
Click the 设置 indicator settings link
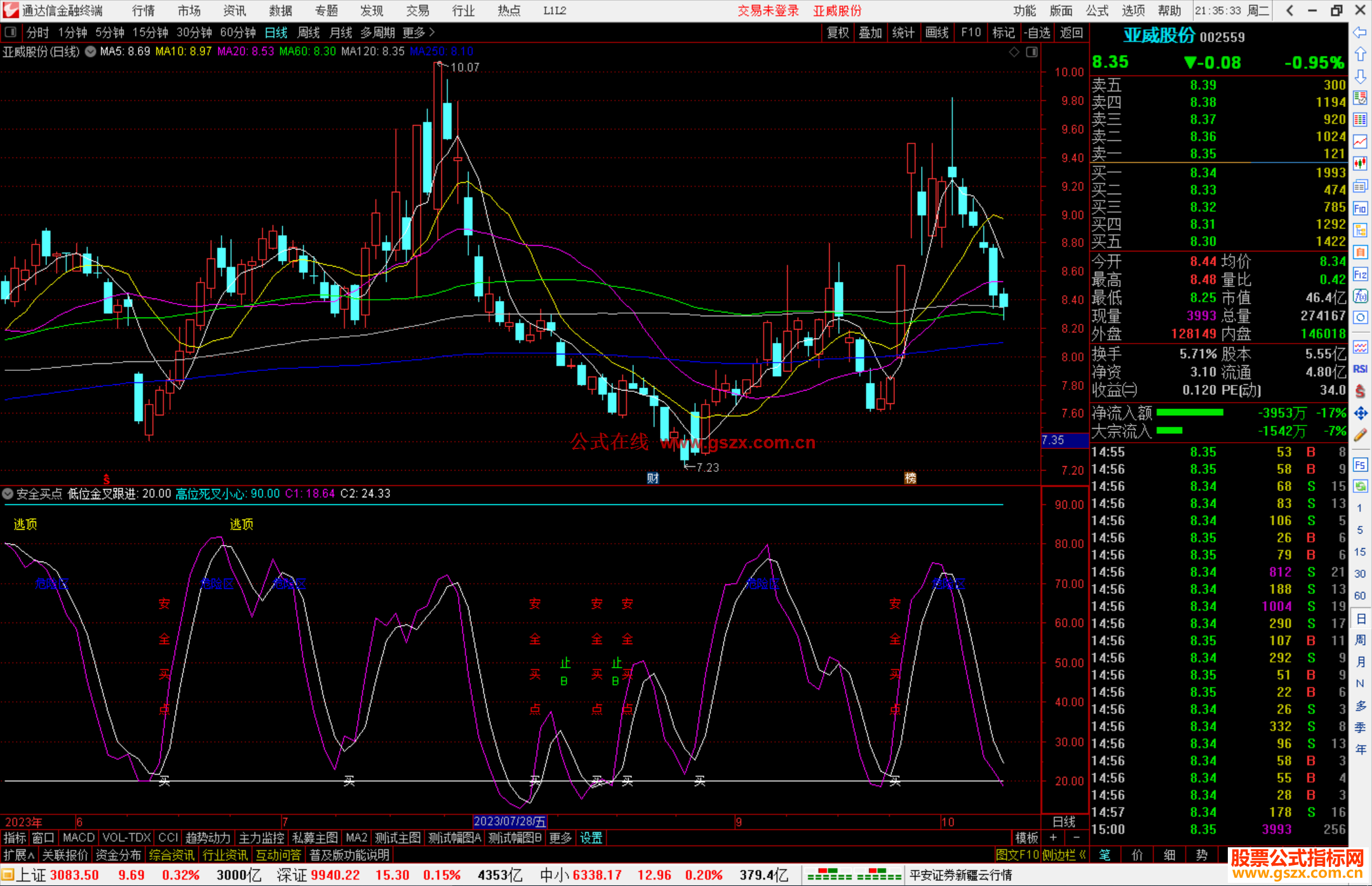591,838
